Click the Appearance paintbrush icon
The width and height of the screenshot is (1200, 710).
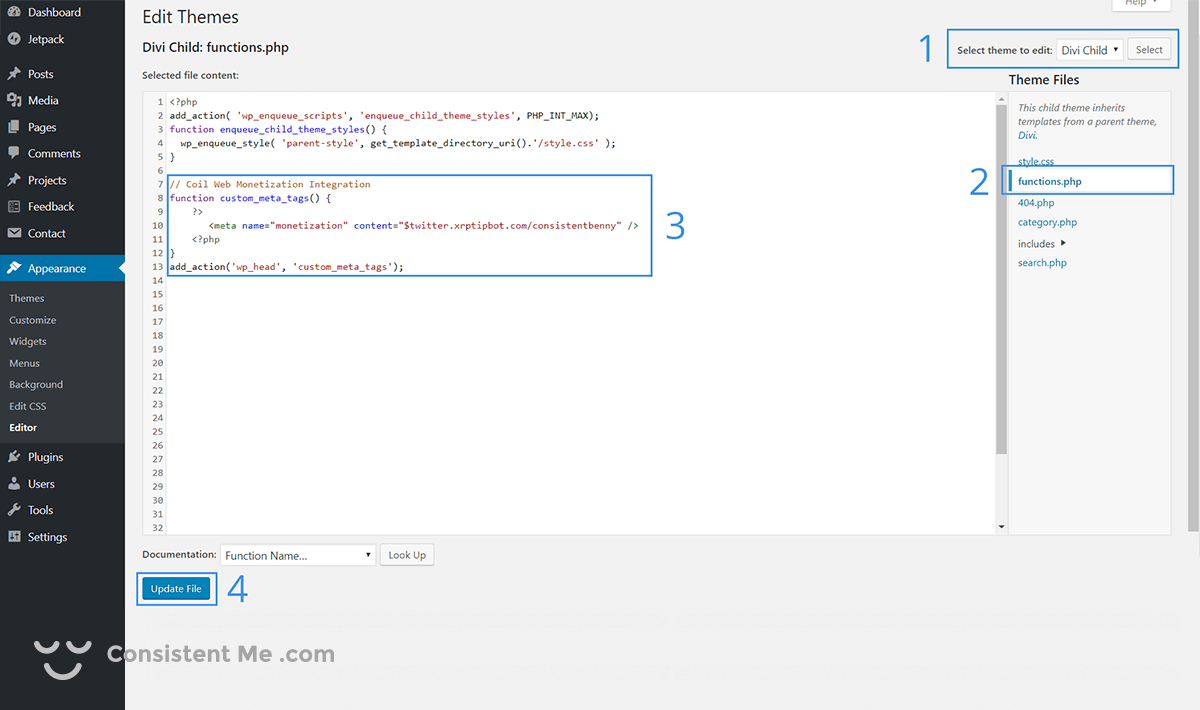14,268
